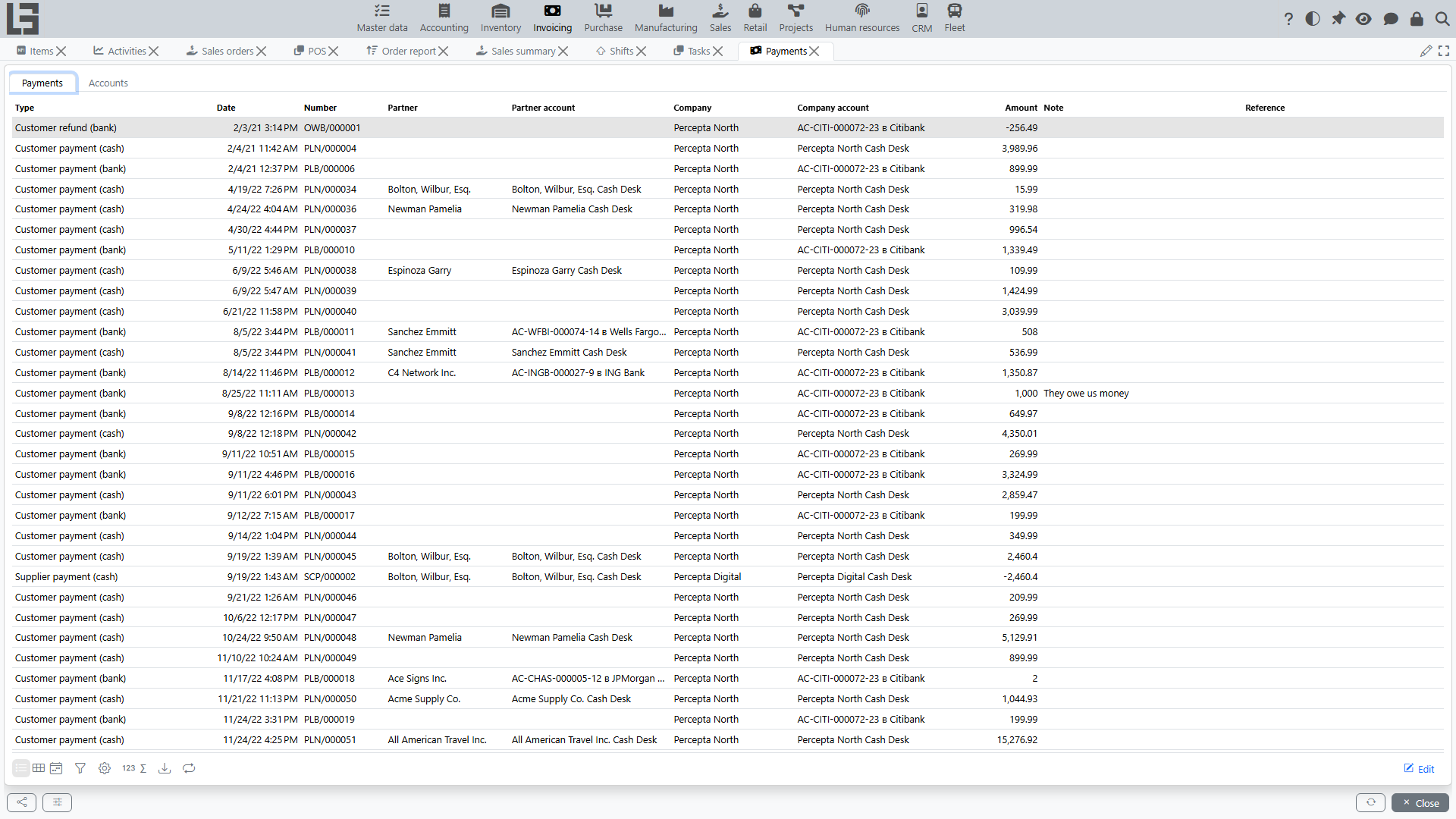Toggle dark/light contrast theme icon
The width and height of the screenshot is (1456, 819).
1313,19
